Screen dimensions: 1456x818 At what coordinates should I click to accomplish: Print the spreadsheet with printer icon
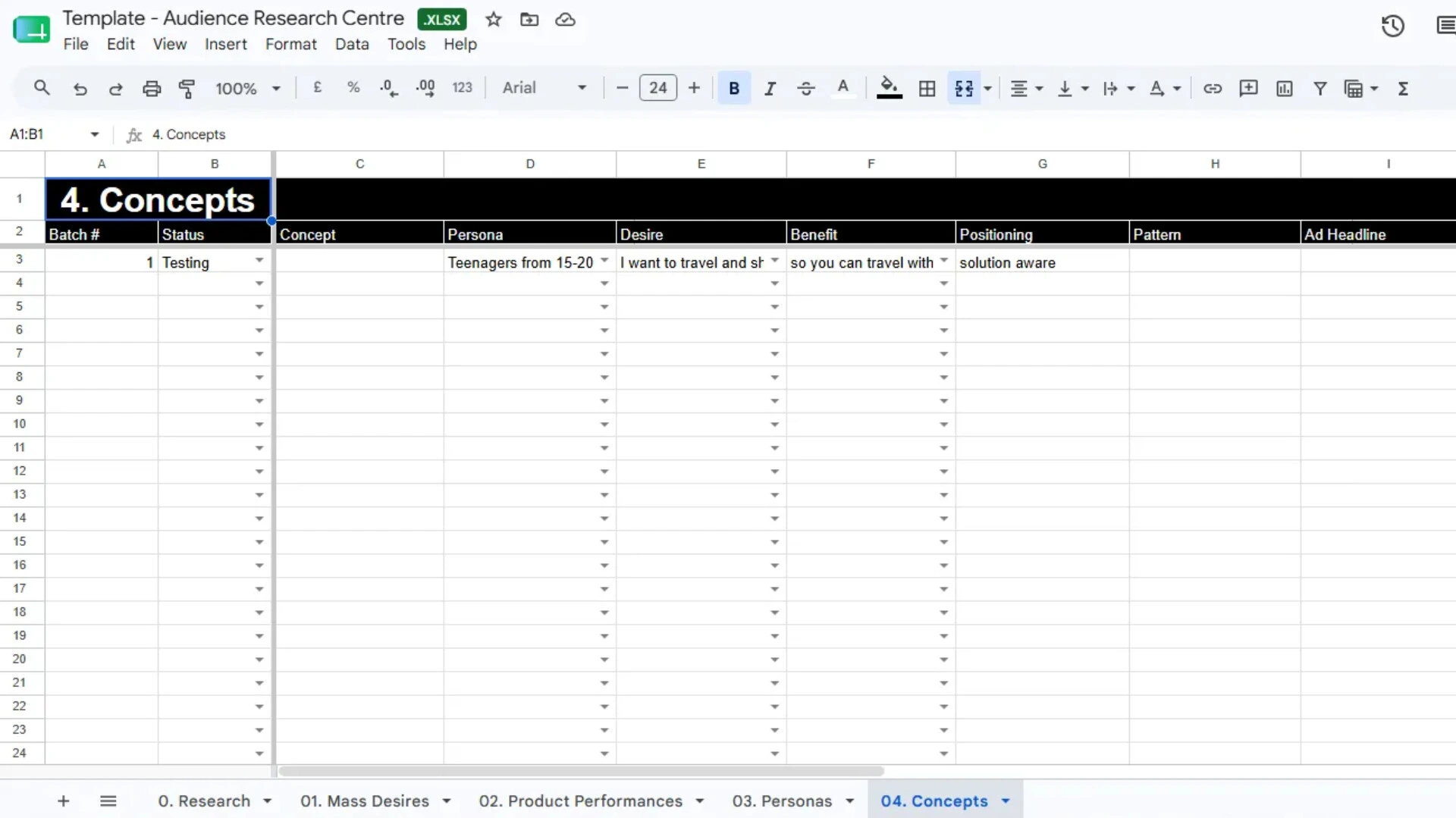tap(152, 89)
